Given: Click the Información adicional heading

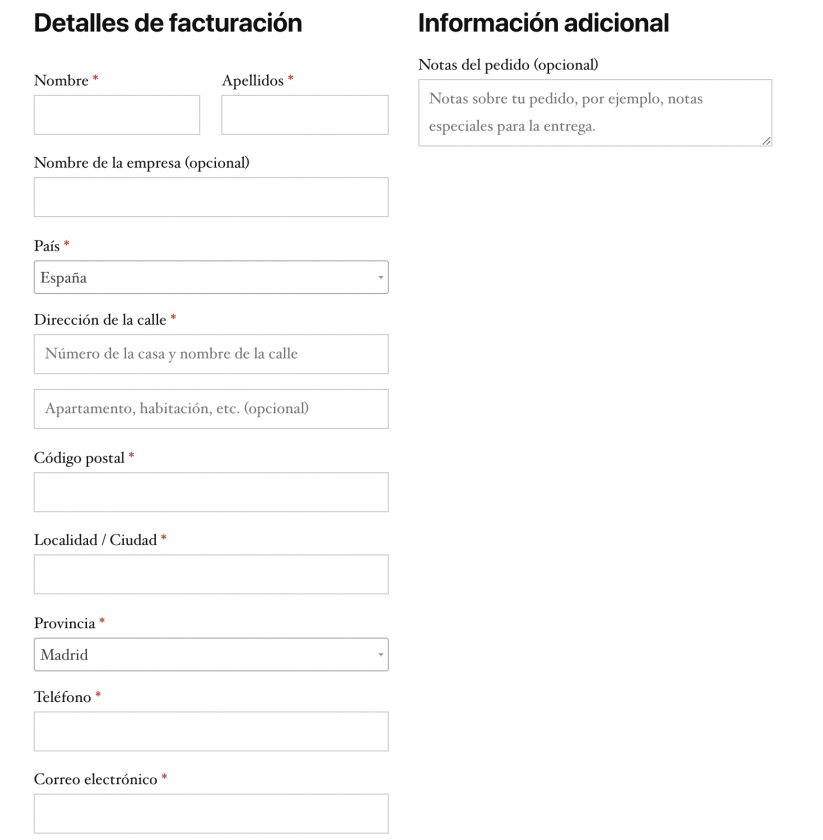Looking at the screenshot, I should 543,23.
